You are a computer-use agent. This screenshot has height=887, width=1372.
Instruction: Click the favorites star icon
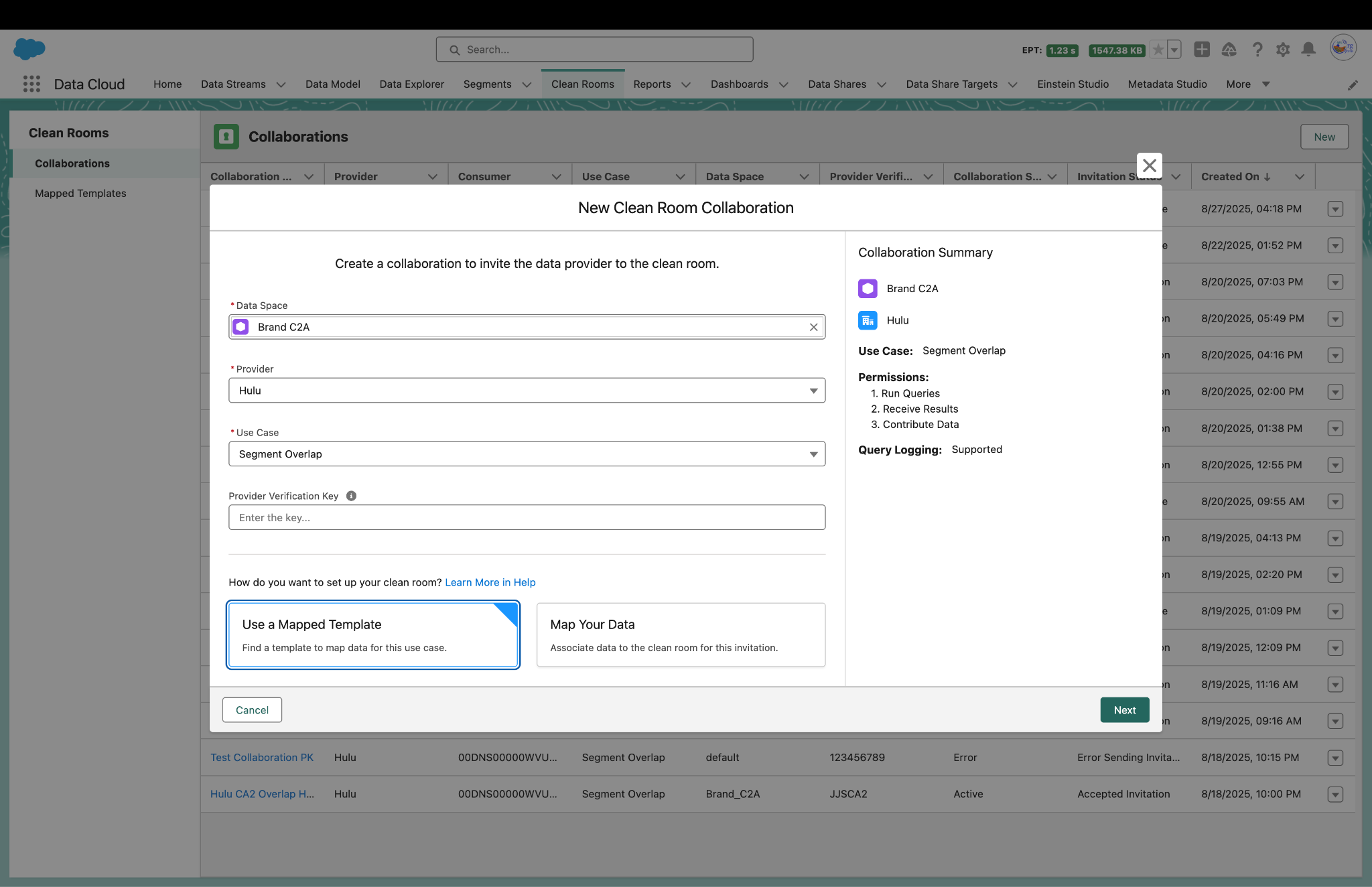(x=1158, y=50)
